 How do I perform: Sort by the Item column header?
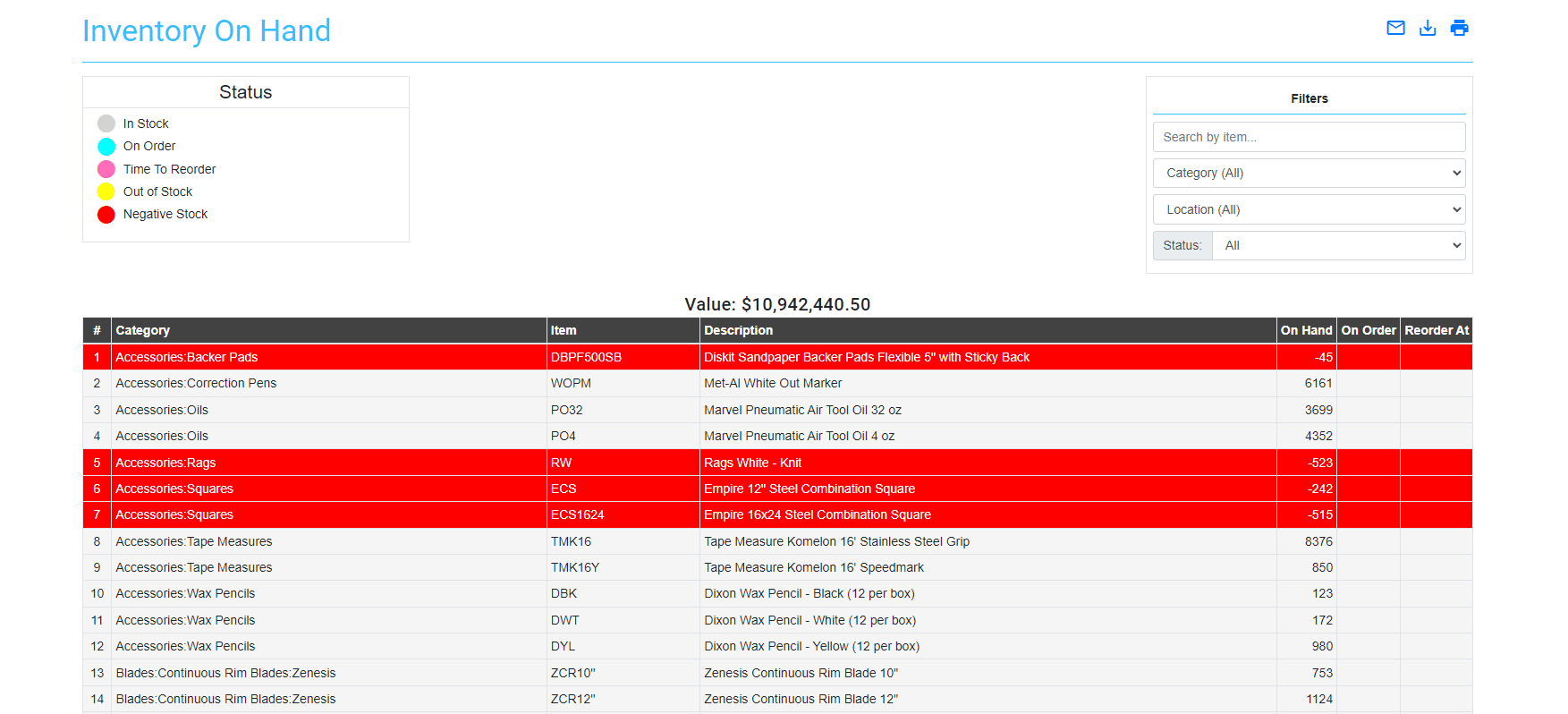point(564,330)
